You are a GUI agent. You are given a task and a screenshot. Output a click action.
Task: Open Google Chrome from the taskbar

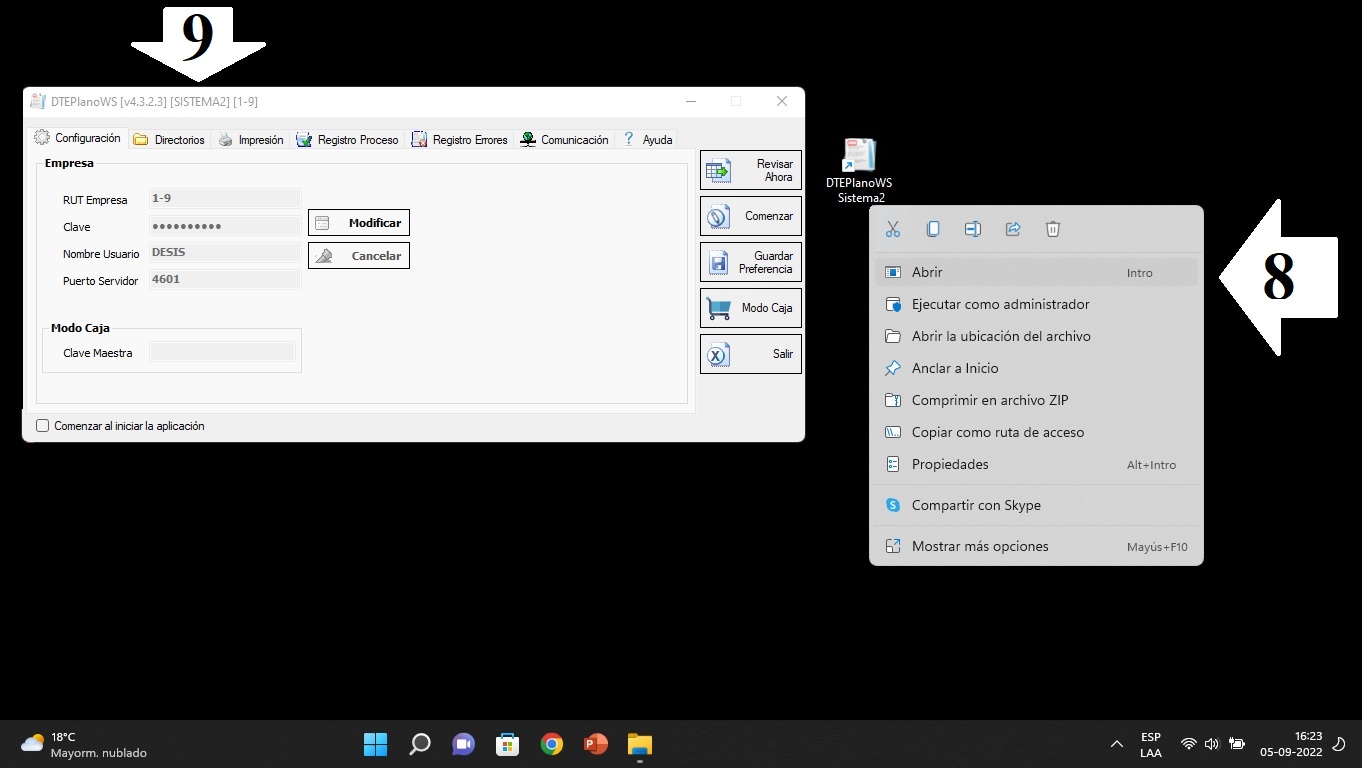click(551, 744)
